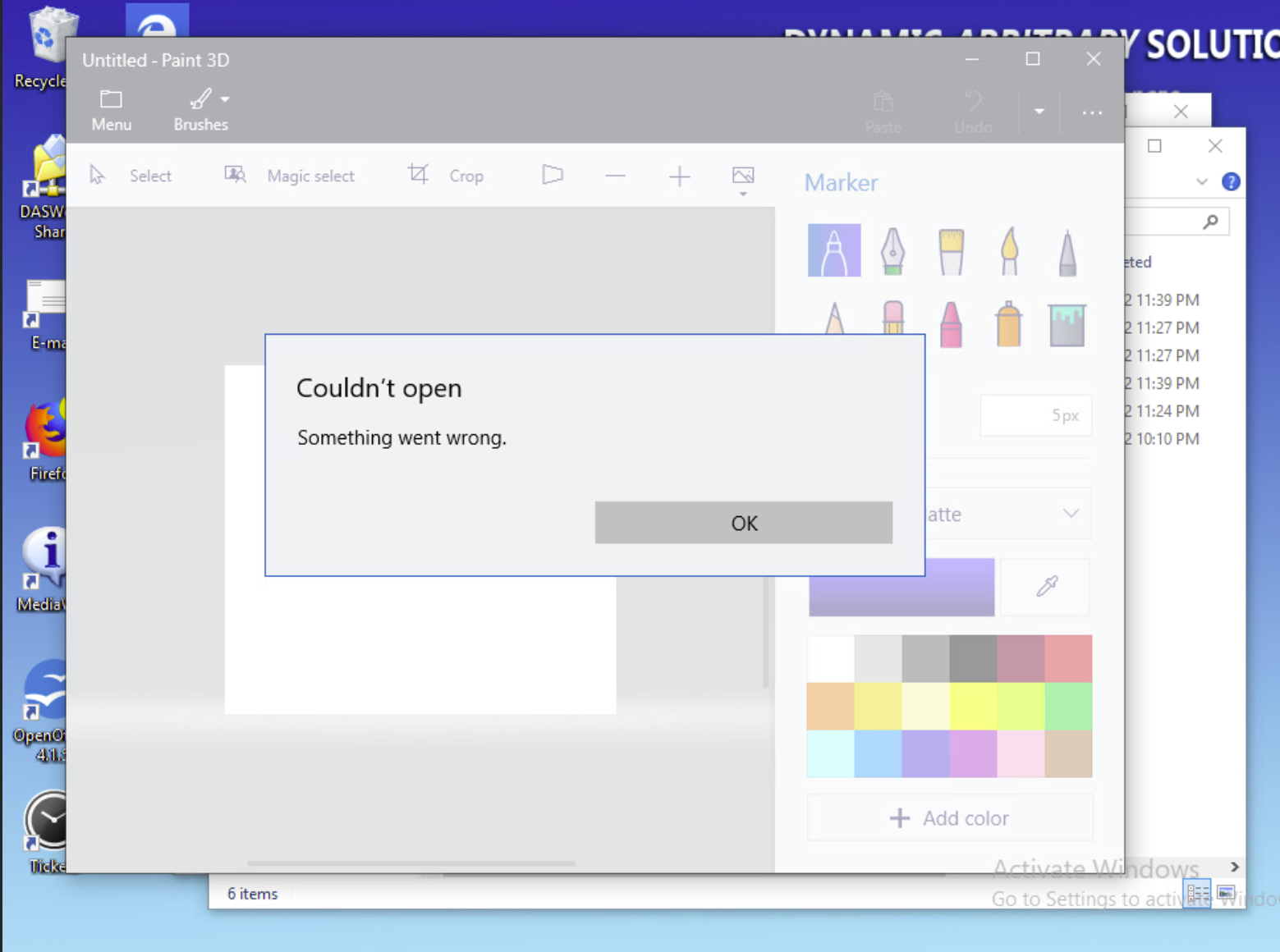Switch File Explorer to details view icon
This screenshot has width=1280, height=952.
tap(1198, 893)
